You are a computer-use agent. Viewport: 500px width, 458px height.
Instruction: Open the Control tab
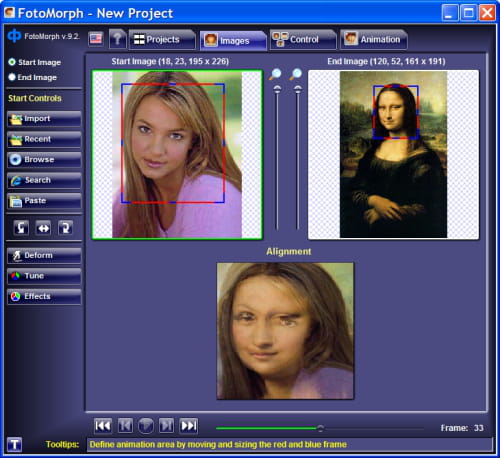(x=303, y=39)
